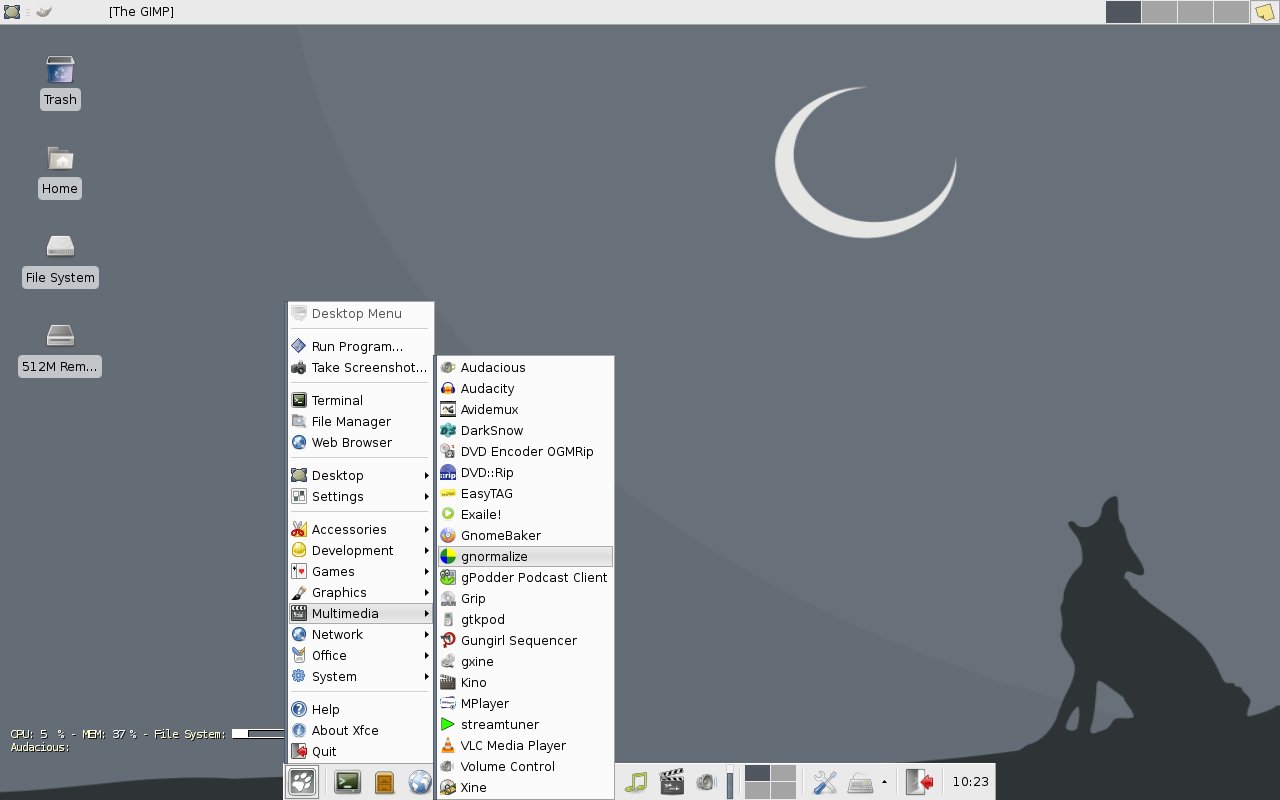This screenshot has width=1280, height=800.
Task: Choose the File Manager menu entry
Action: [x=361, y=421]
